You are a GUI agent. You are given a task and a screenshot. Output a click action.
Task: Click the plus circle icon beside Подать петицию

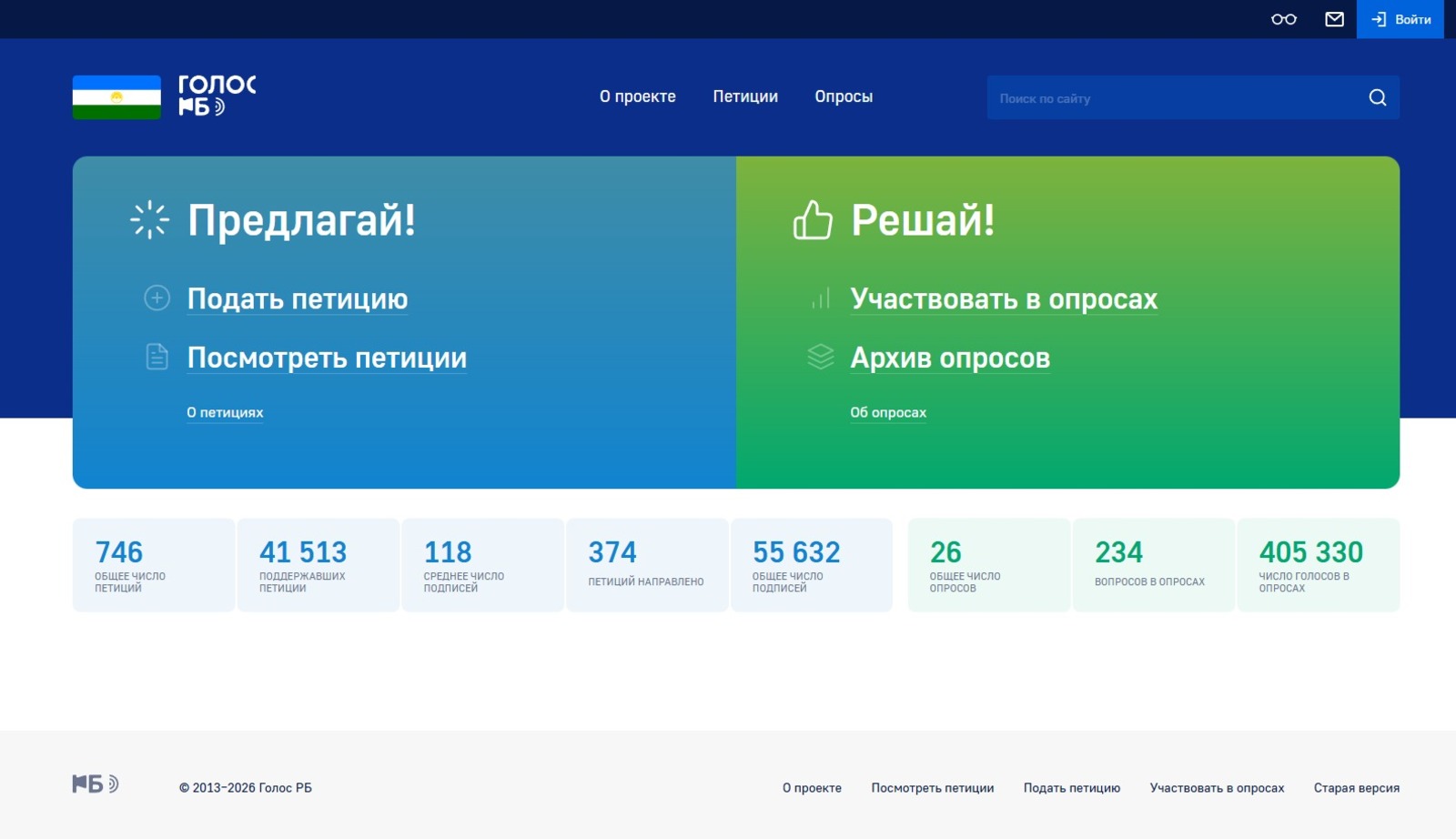pyautogui.click(x=157, y=298)
